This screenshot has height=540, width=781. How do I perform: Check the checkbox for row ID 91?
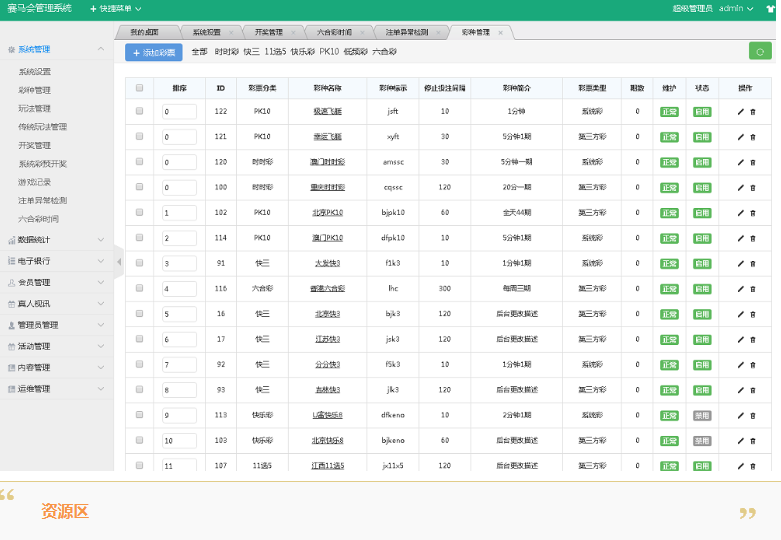click(x=139, y=263)
